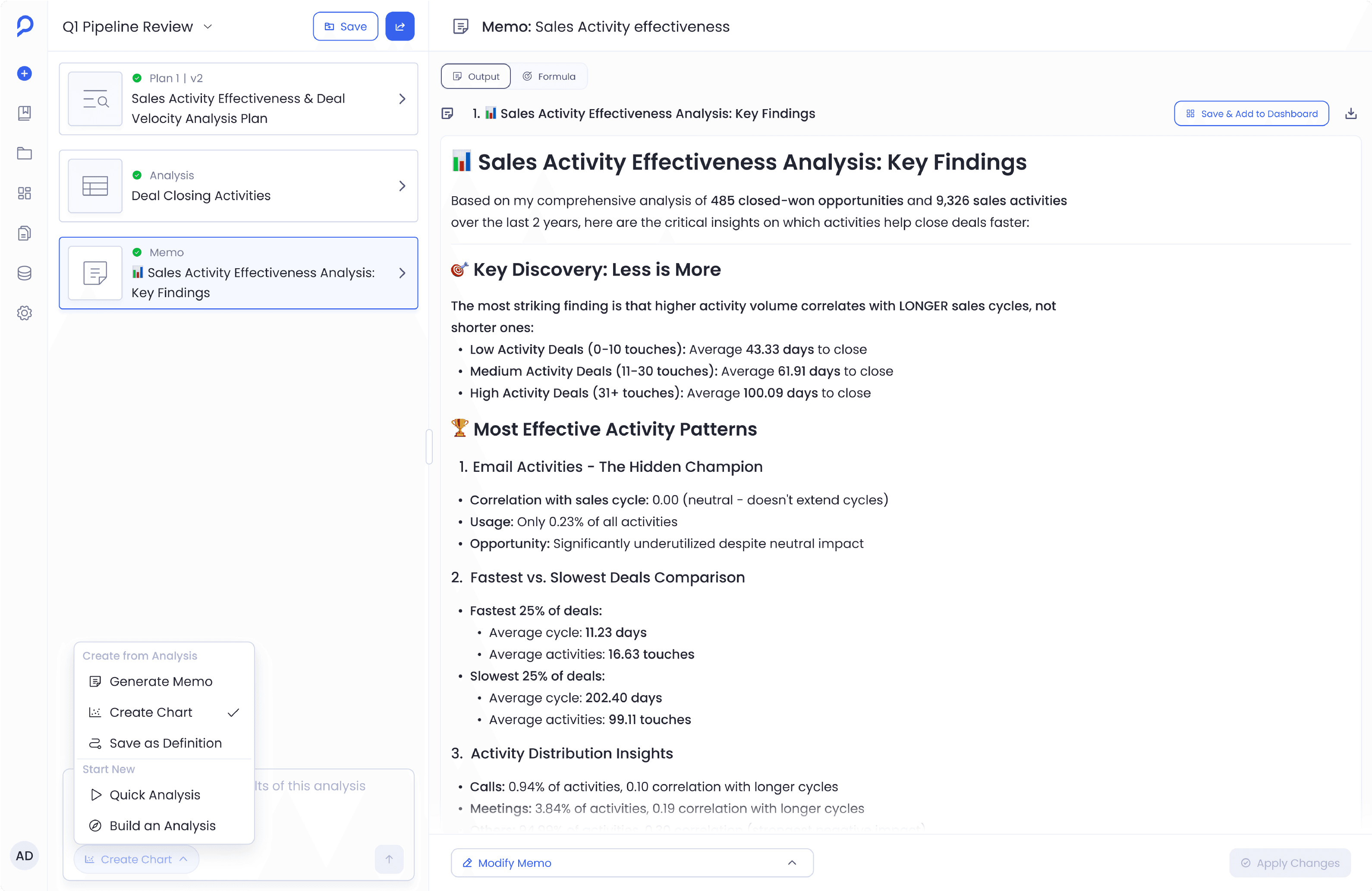This screenshot has width=1372, height=891.
Task: Switch to the Output tab
Action: (x=475, y=77)
